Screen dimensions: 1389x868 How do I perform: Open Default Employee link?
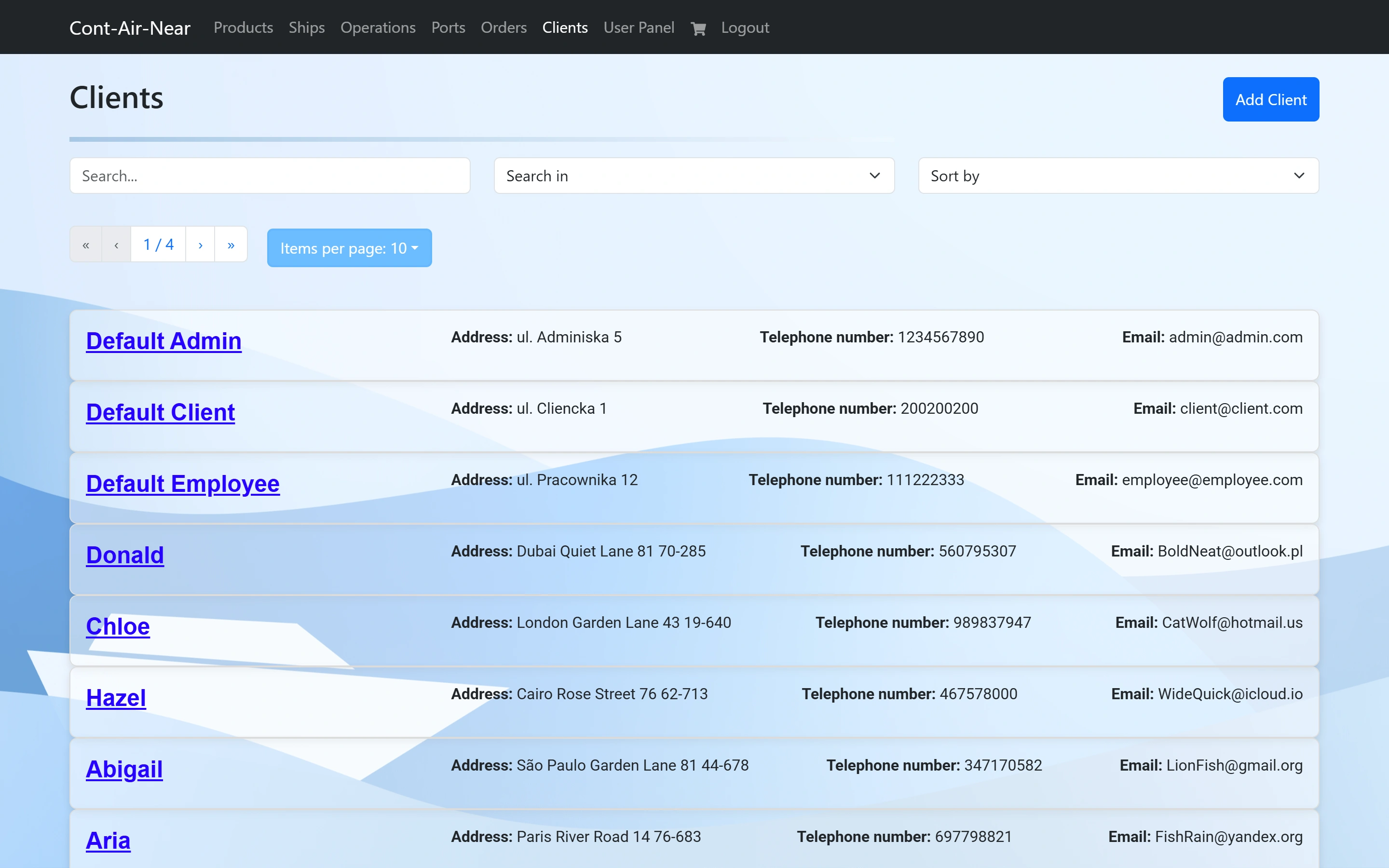point(183,484)
